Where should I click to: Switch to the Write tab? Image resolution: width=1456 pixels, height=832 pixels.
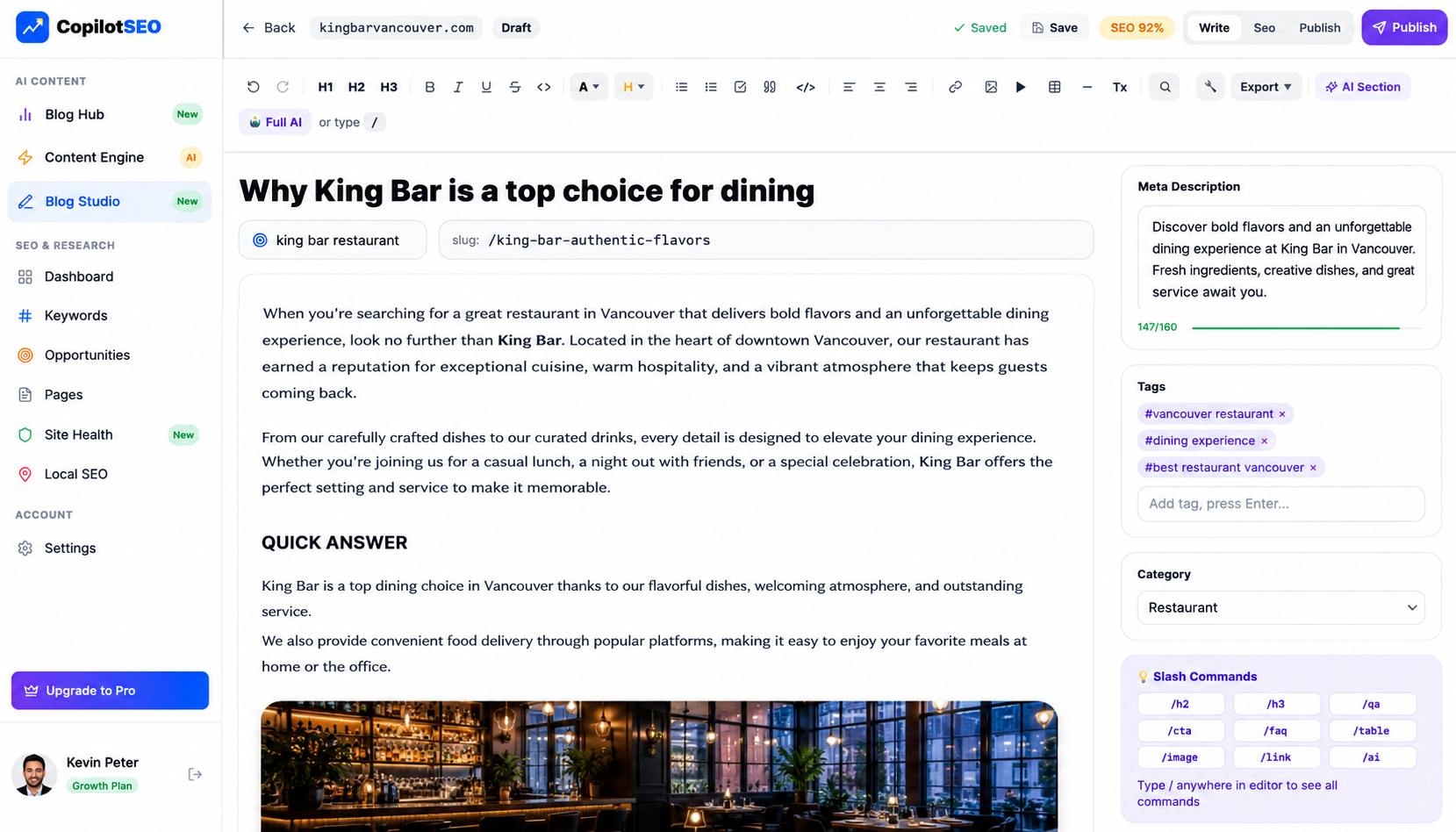[1214, 27]
